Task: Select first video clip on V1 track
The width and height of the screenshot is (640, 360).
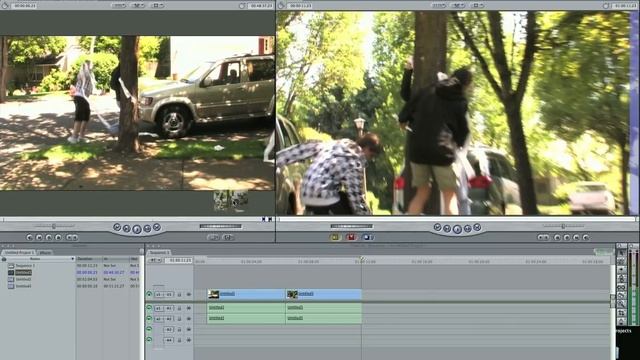Action: point(246,294)
